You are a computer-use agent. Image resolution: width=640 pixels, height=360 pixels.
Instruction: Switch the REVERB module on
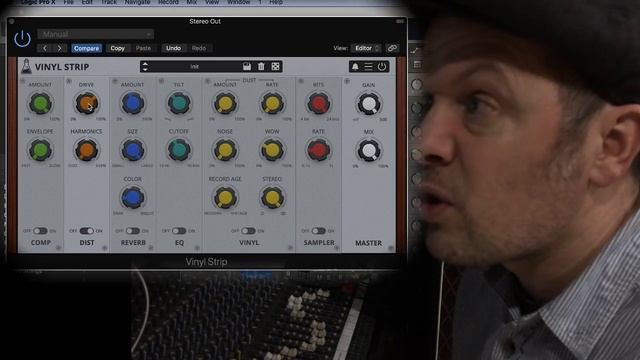tap(133, 231)
